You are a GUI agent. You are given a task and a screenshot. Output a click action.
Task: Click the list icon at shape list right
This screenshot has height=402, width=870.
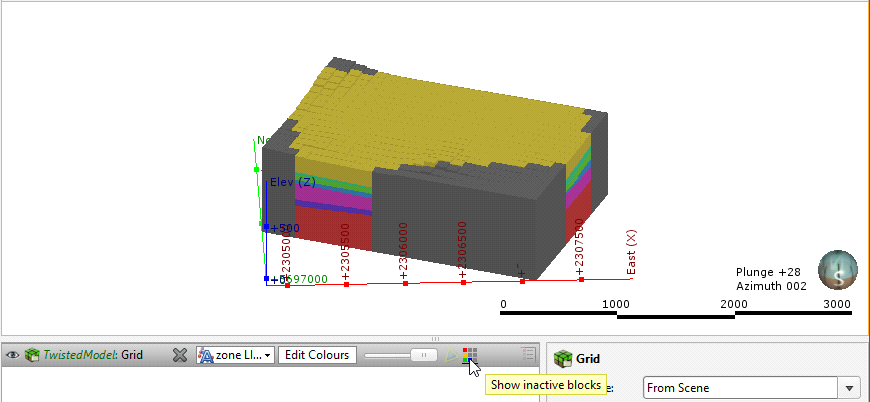tap(529, 354)
